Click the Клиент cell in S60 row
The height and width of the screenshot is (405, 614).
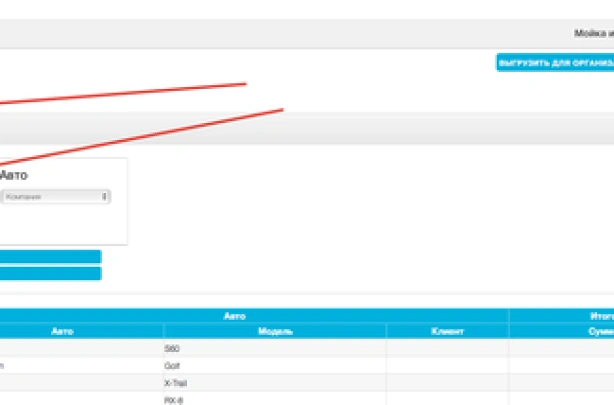pos(447,348)
